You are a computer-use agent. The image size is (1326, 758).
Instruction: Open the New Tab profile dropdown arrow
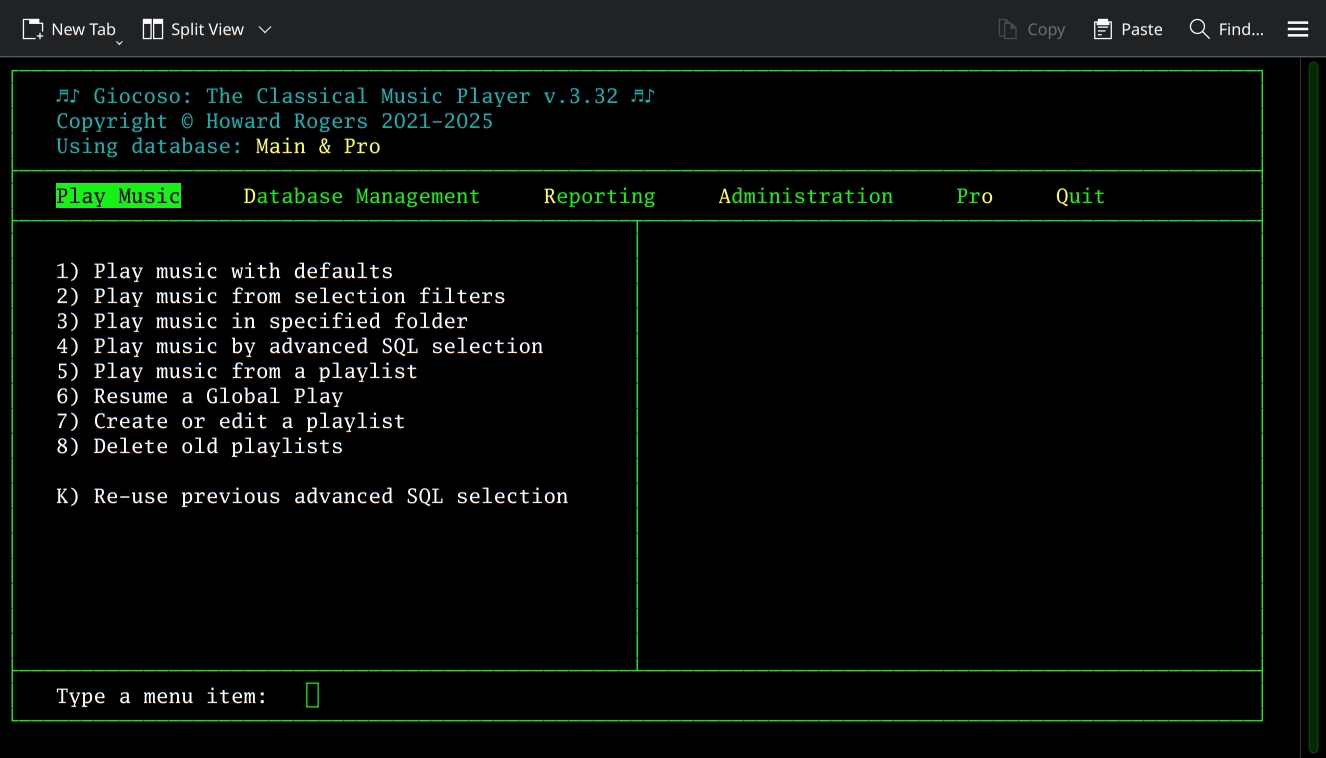(x=118, y=41)
